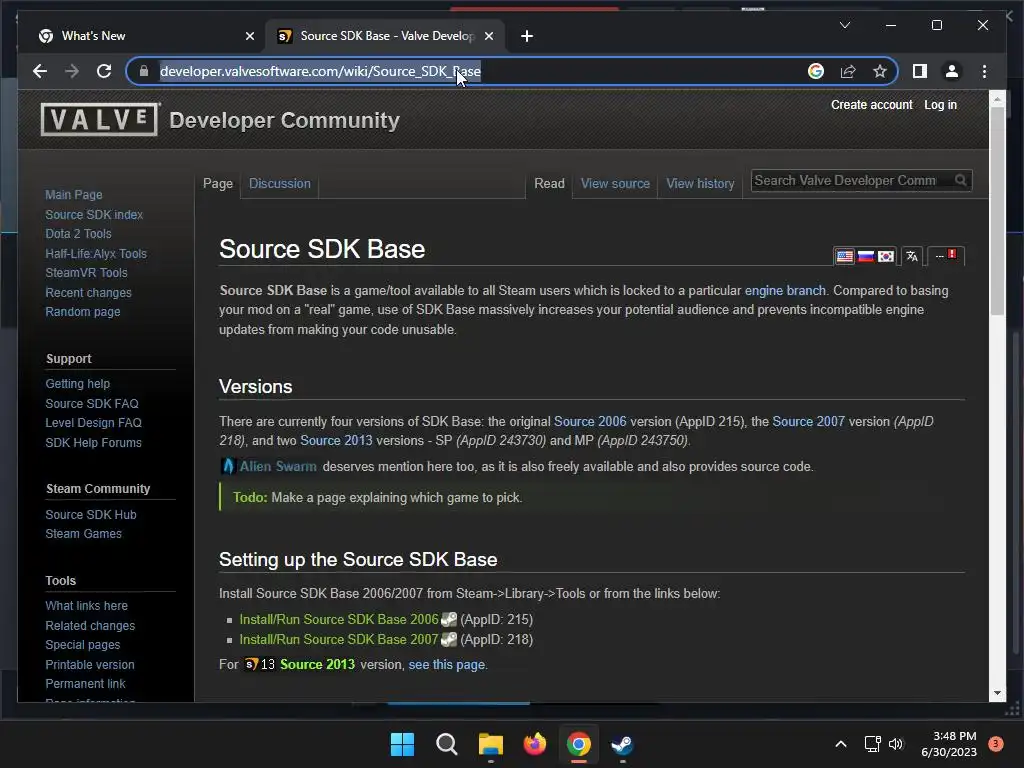This screenshot has width=1024, height=768.
Task: Select the Page tab
Action: 217,184
